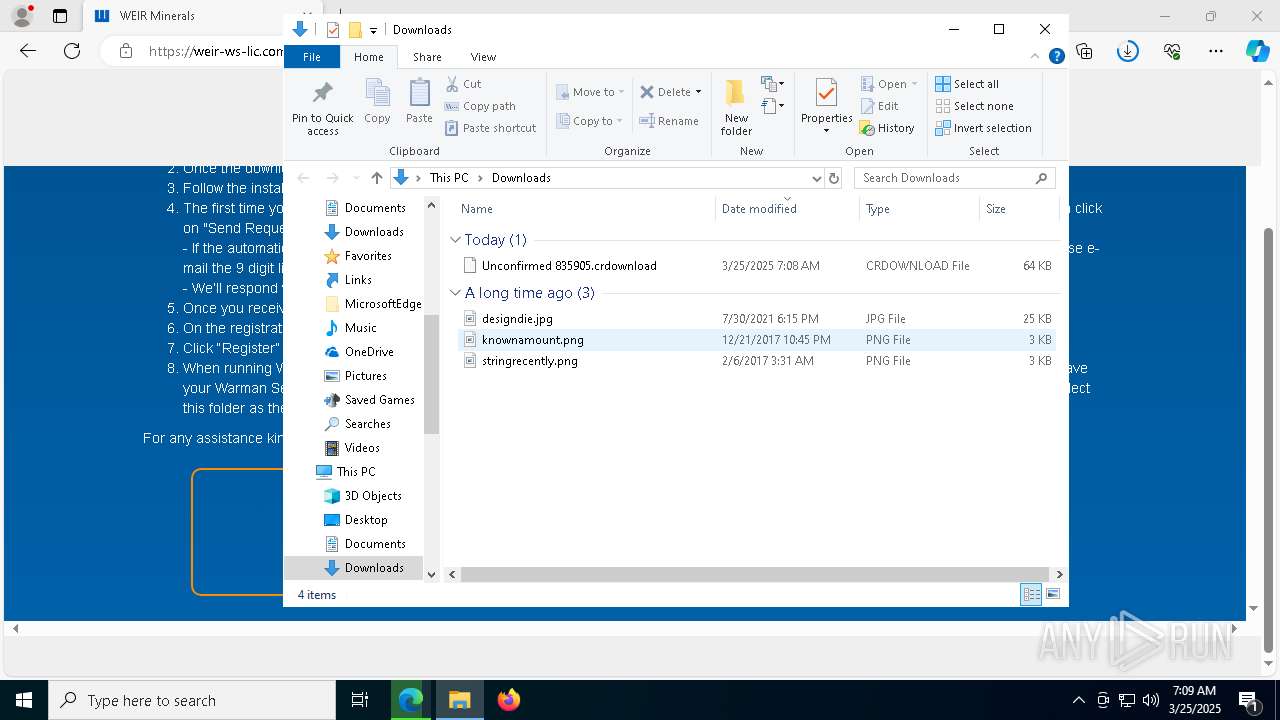Expand the Properties dropdown arrow
1280x720 pixels.
pyautogui.click(x=826, y=131)
